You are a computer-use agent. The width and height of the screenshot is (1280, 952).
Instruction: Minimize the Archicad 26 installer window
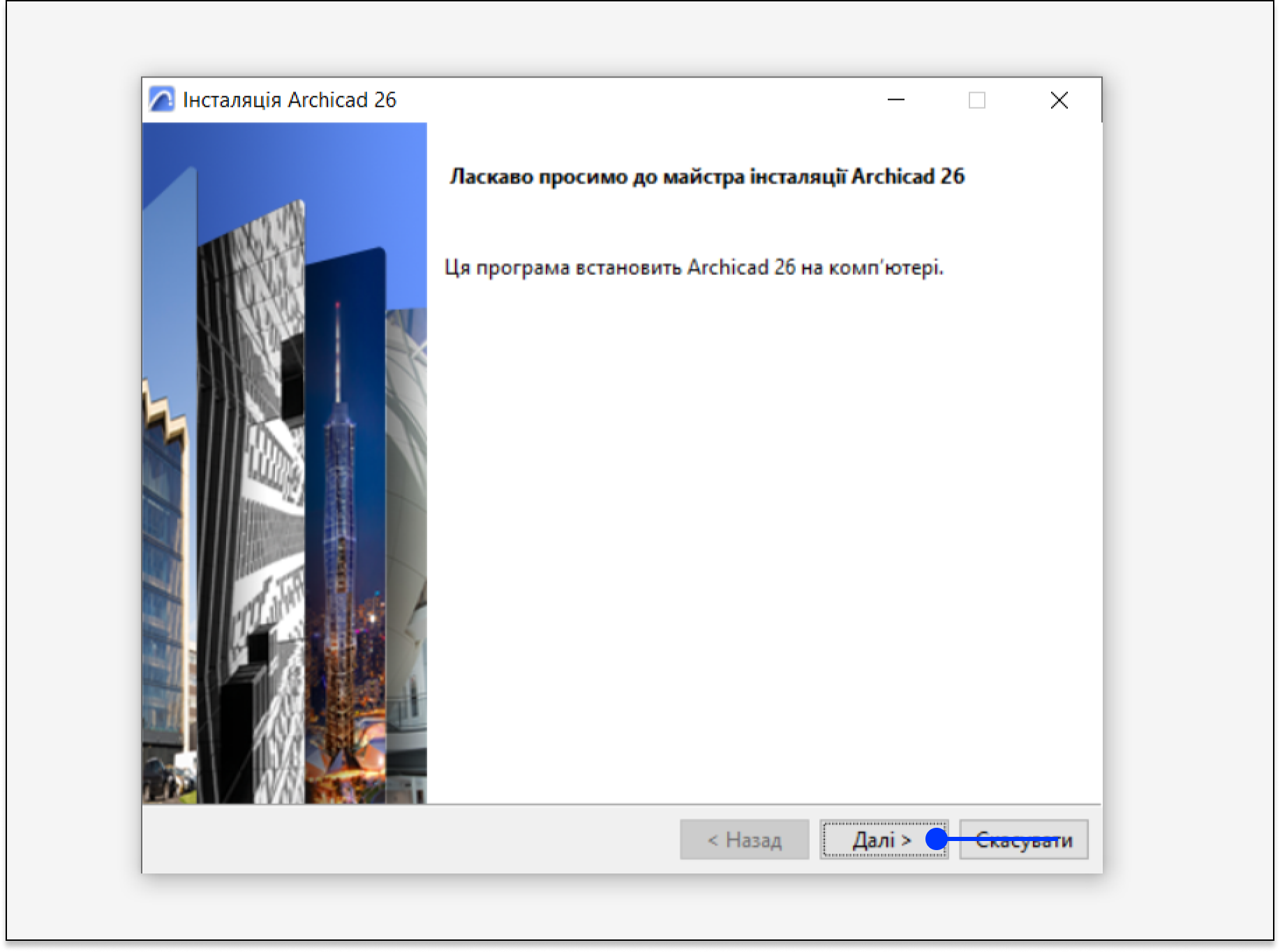(896, 100)
